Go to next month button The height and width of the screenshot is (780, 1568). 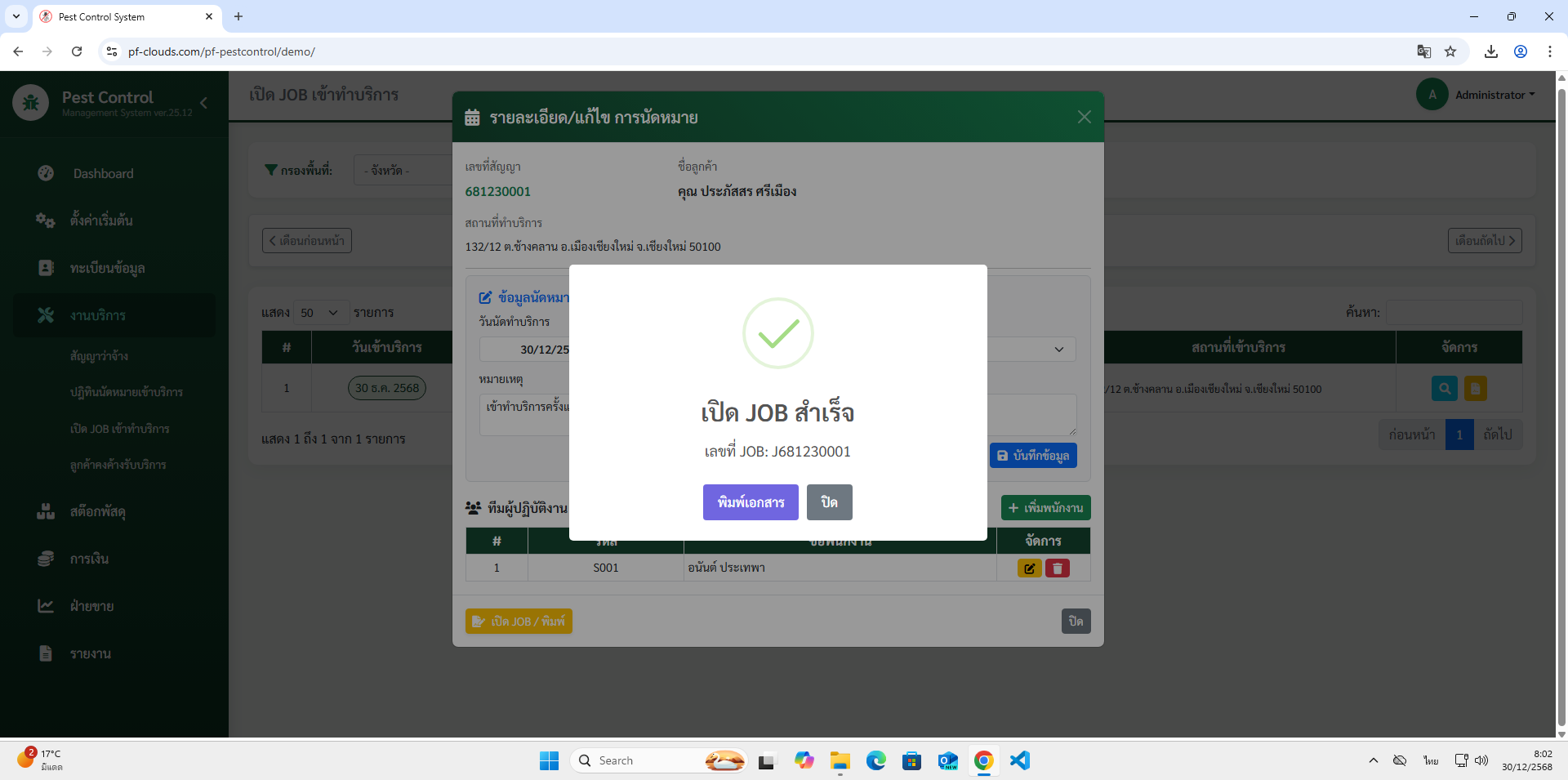click(1484, 241)
